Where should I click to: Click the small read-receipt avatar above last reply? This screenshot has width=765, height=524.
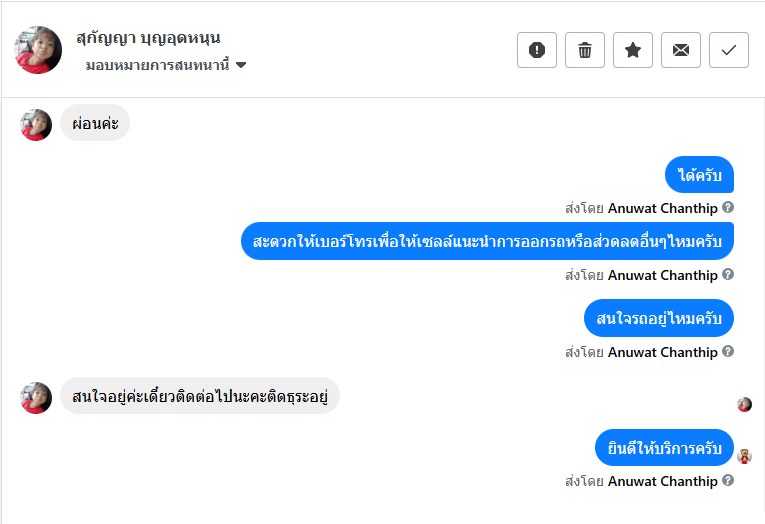coord(744,404)
